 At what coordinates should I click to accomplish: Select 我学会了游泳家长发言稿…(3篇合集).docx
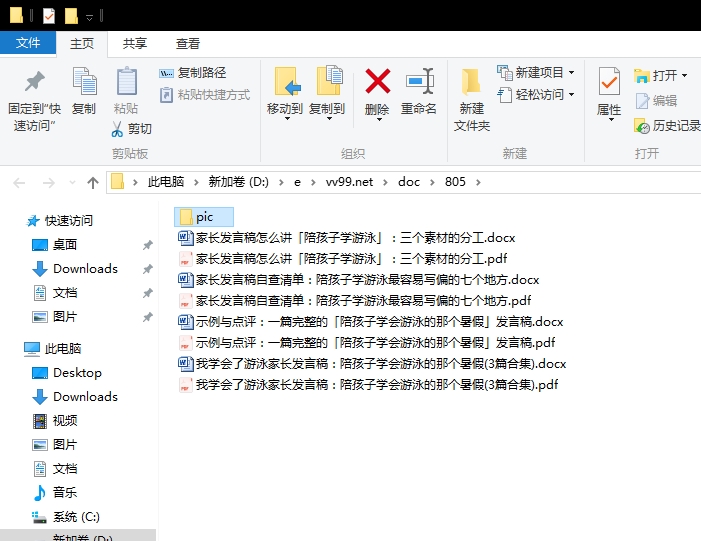373,363
